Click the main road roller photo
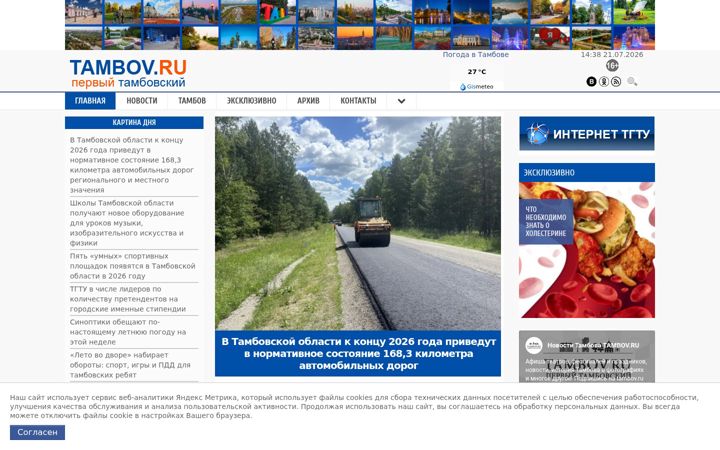The width and height of the screenshot is (720, 450). pyautogui.click(x=358, y=223)
